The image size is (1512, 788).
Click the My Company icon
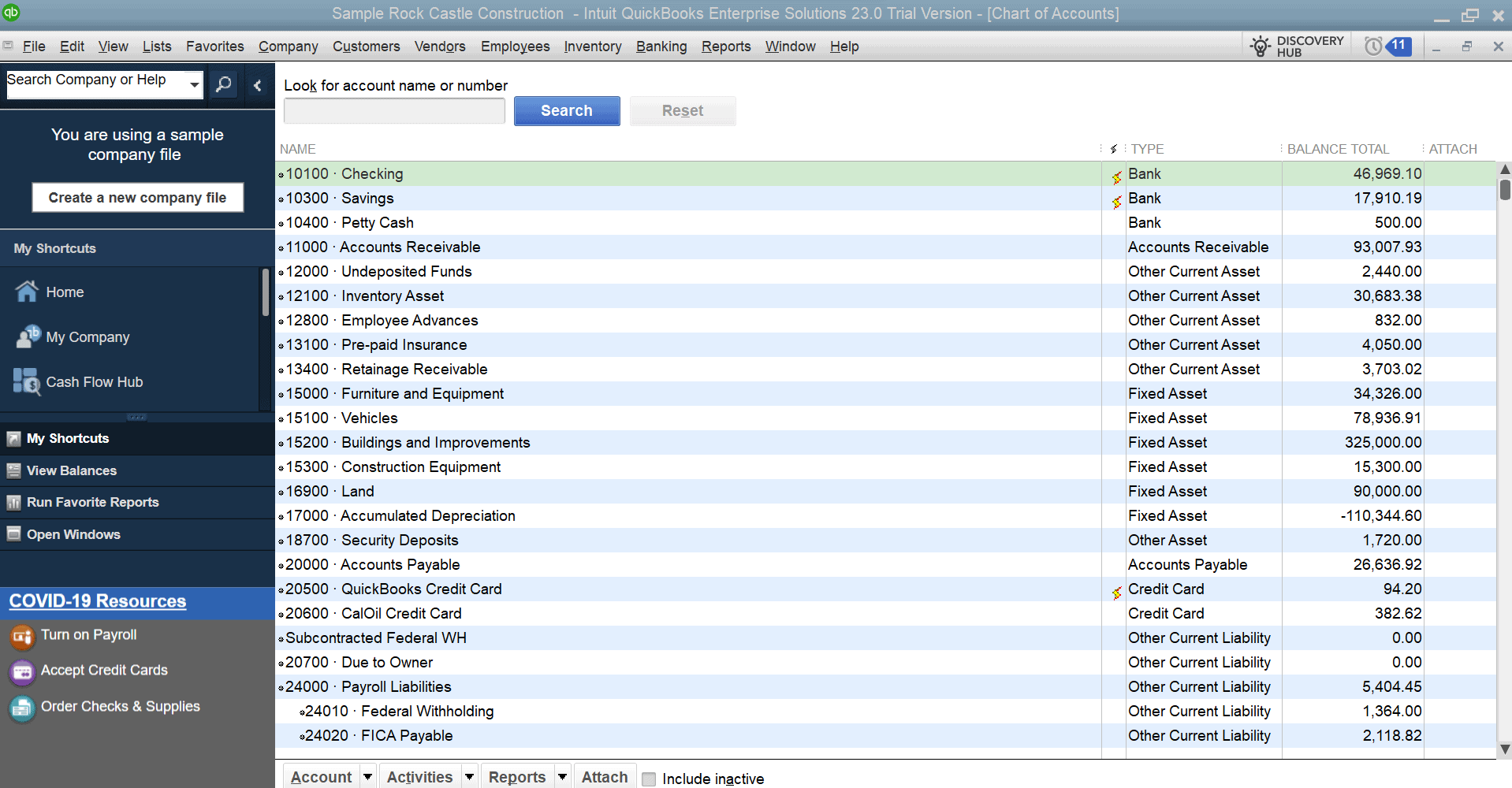(28, 336)
